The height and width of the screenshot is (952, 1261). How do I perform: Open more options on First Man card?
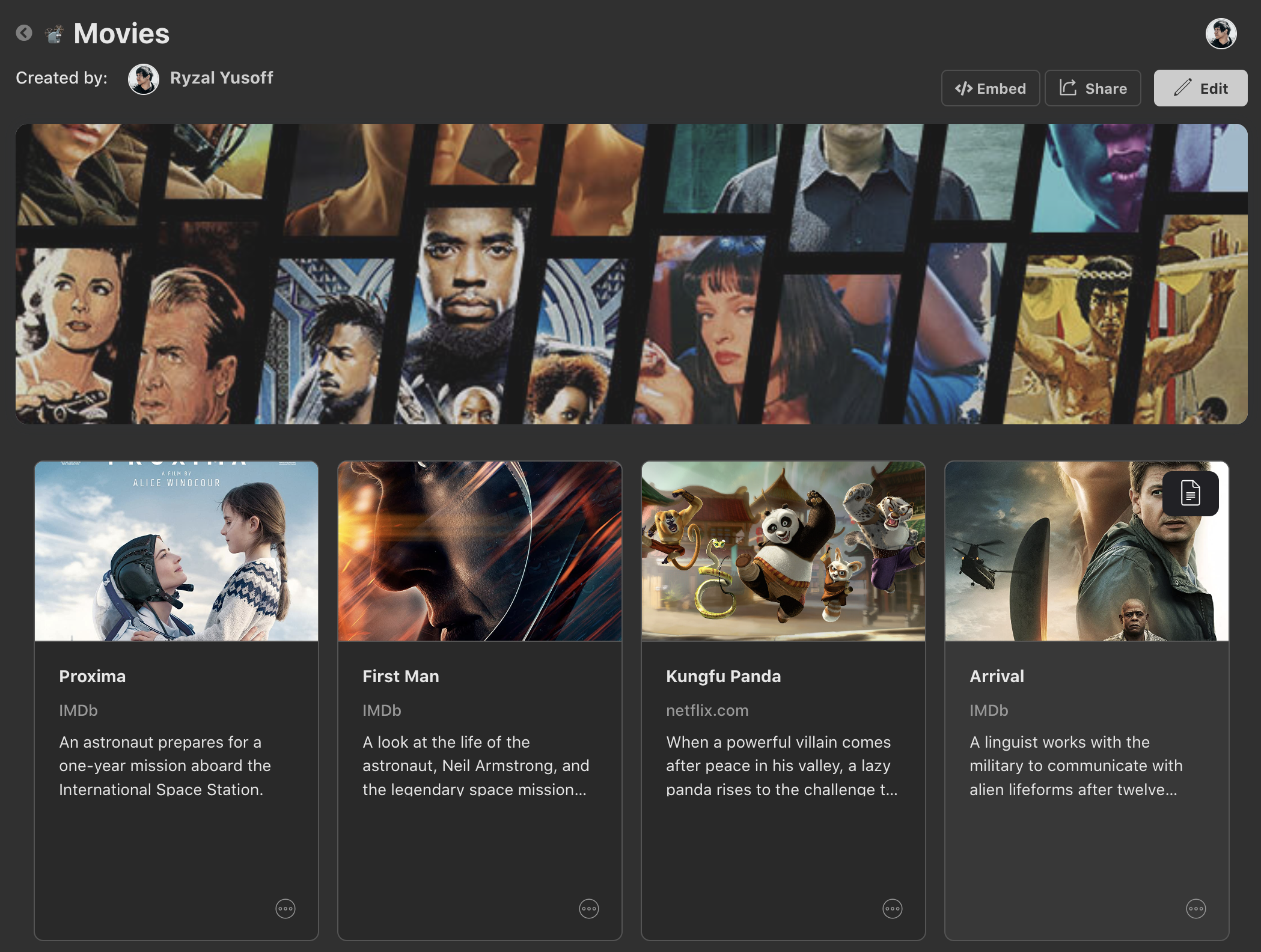[x=589, y=908]
